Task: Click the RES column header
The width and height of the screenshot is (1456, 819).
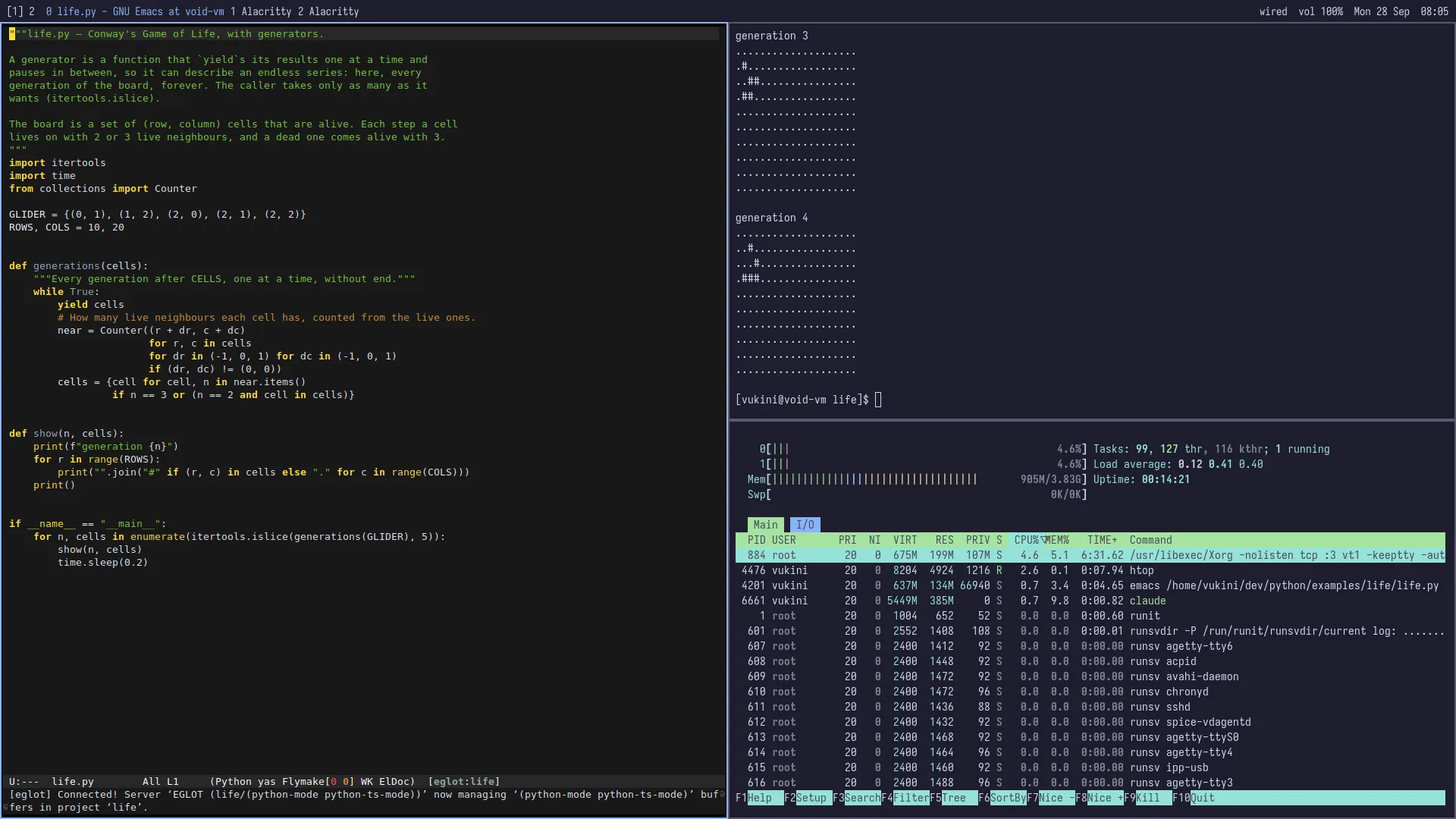Action: 944,540
